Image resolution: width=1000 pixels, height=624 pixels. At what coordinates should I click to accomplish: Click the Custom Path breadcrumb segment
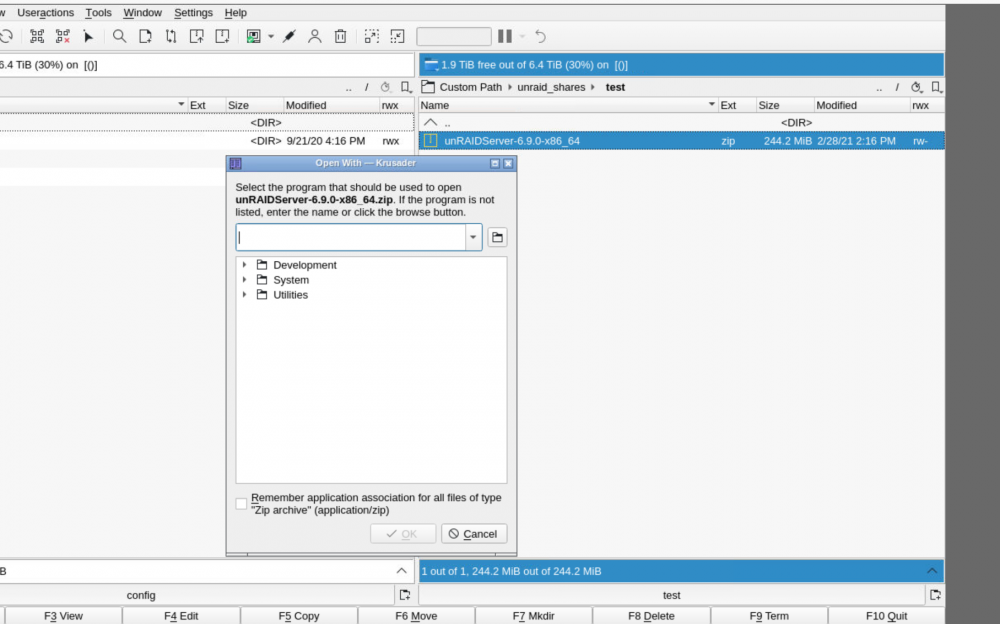[x=471, y=87]
